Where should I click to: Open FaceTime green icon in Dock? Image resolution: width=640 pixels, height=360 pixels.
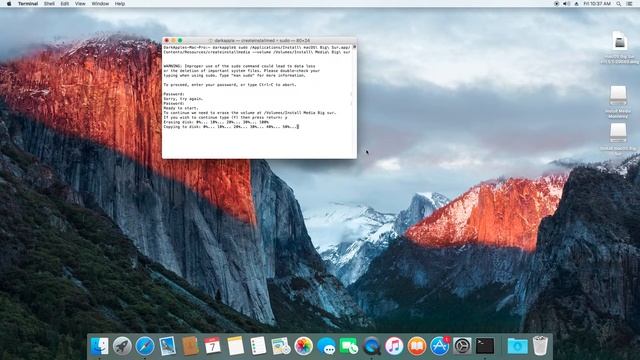(349, 346)
